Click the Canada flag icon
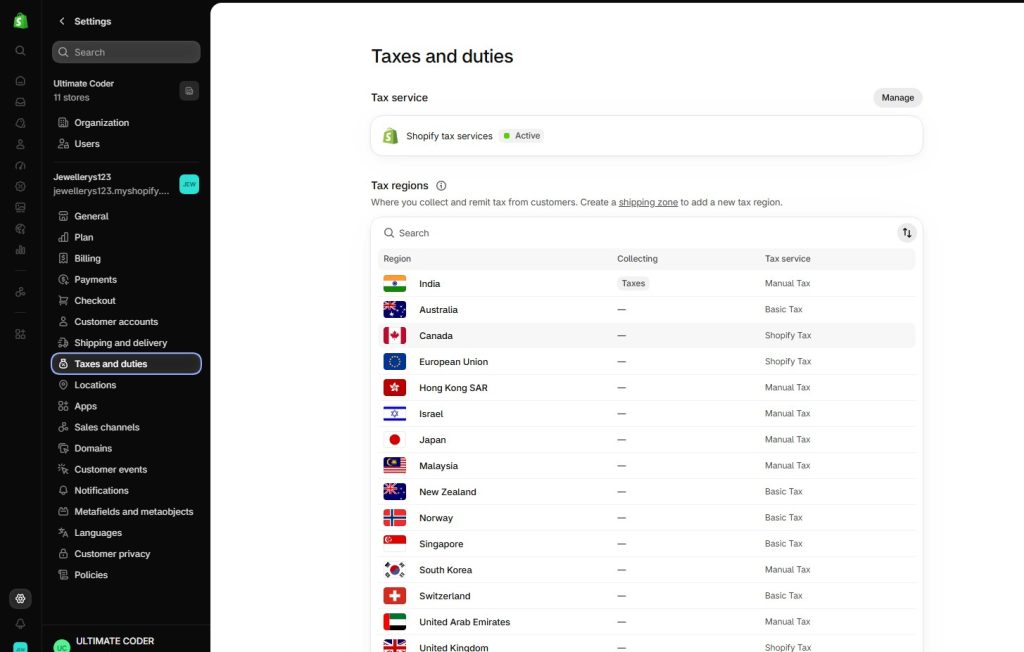 [x=394, y=335]
